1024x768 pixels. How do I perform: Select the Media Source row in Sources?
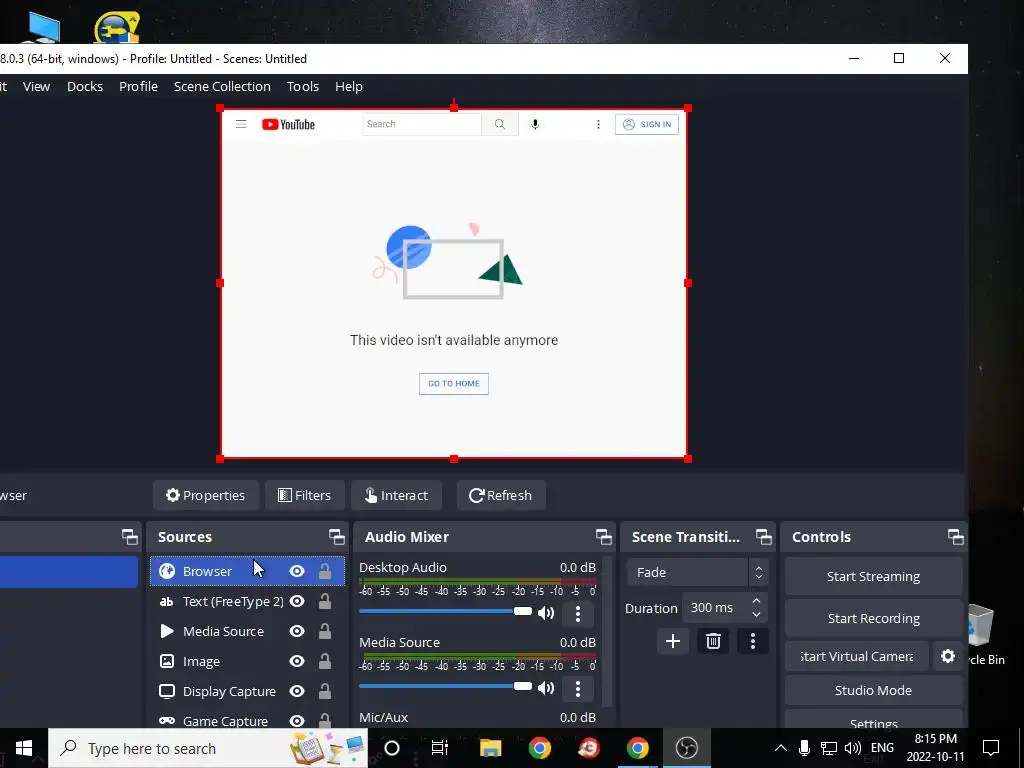point(248,632)
